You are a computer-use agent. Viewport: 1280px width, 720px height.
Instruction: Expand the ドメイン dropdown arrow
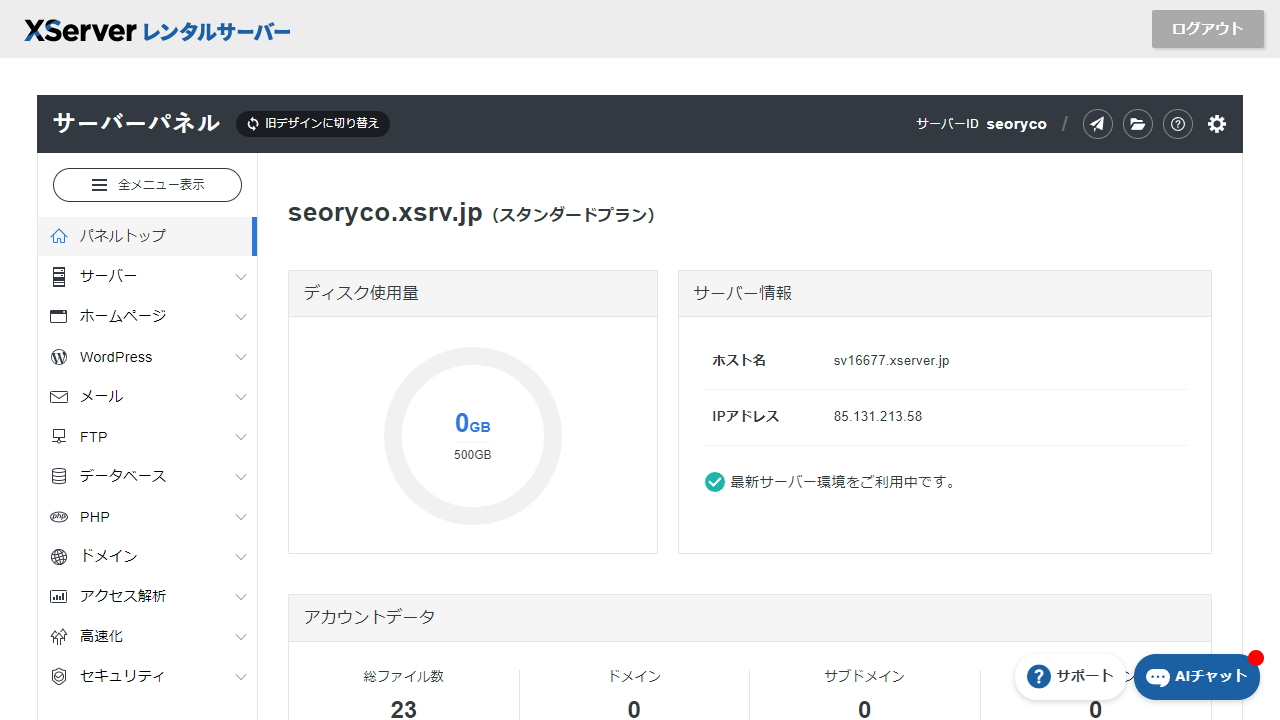tap(240, 556)
